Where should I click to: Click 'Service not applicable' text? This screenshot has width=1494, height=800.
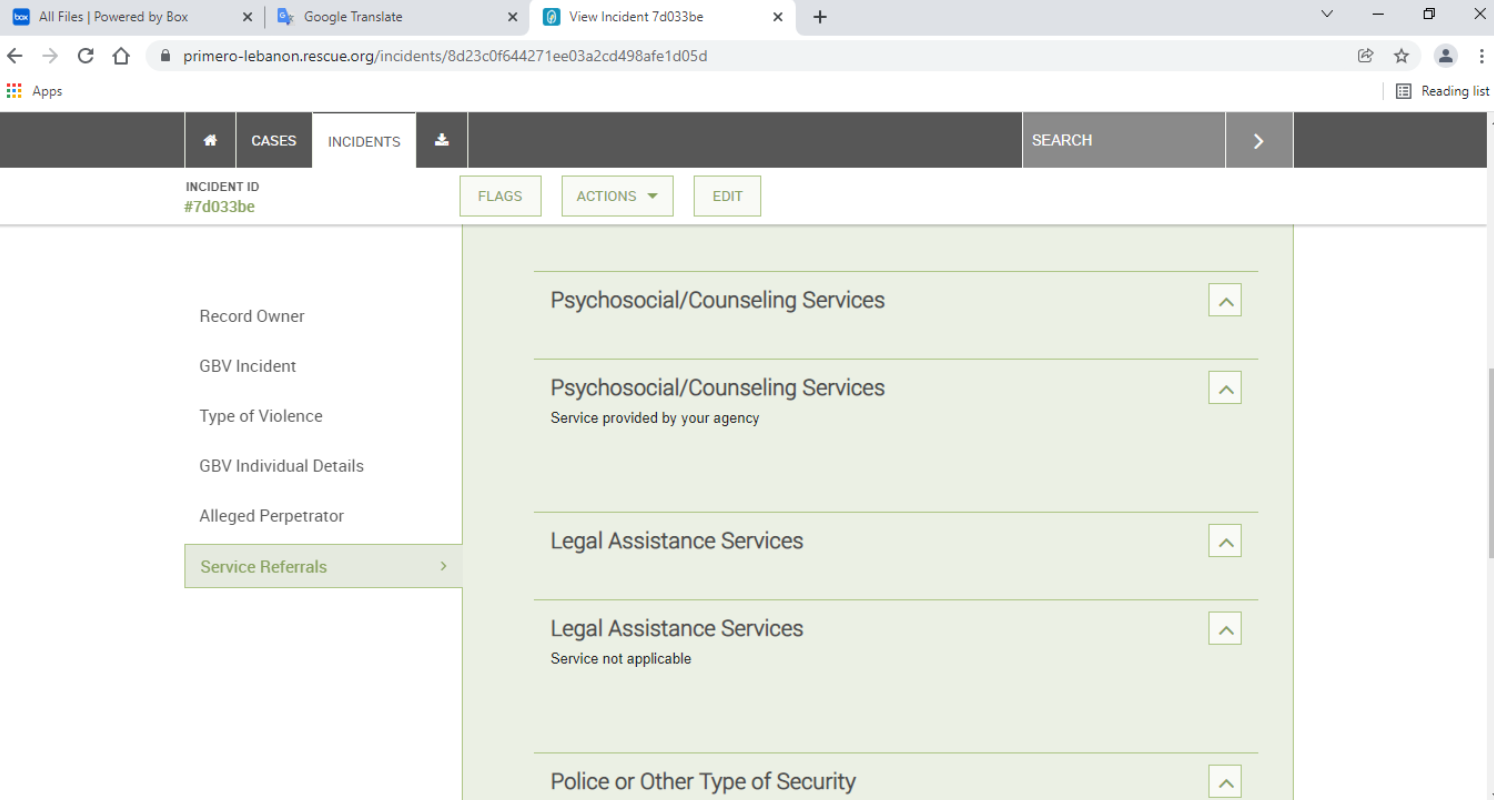[621, 658]
